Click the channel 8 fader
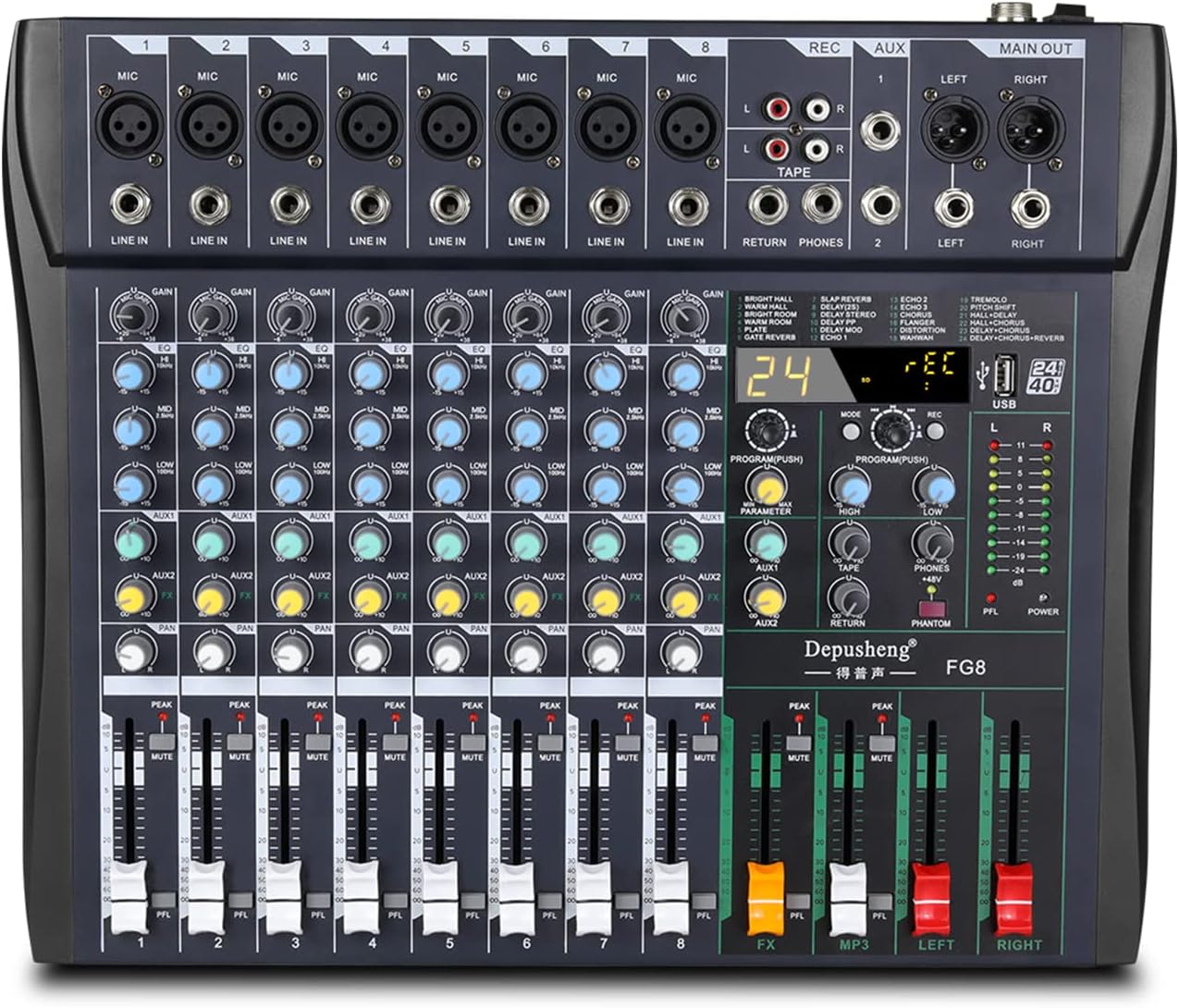Screen dimensions: 1179x1008 click(671, 897)
